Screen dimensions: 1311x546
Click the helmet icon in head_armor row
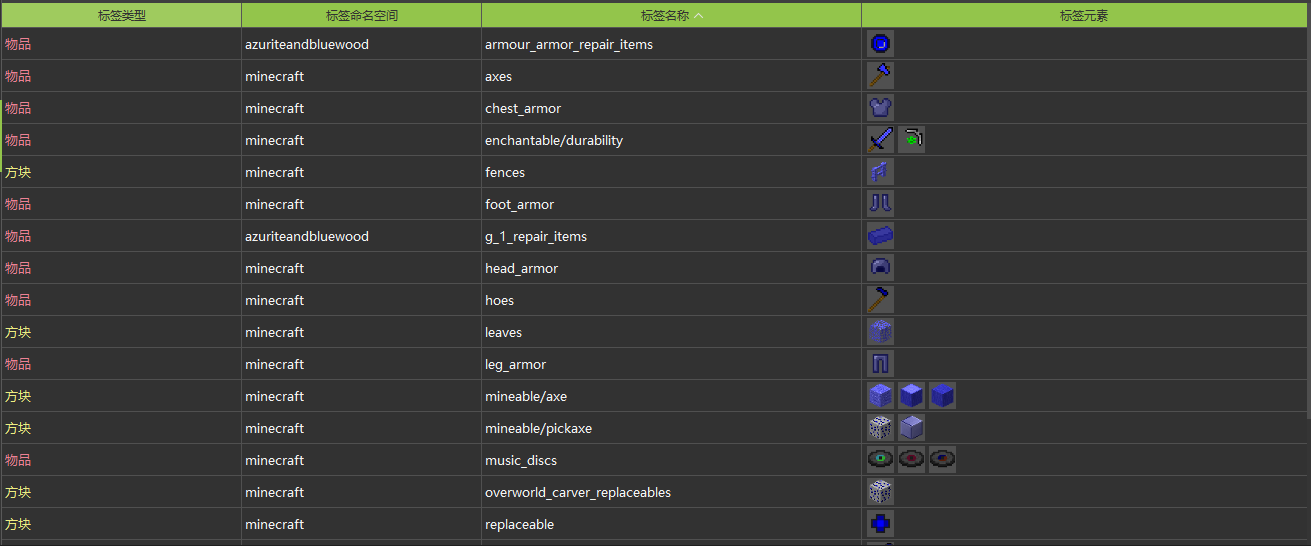coord(880,268)
